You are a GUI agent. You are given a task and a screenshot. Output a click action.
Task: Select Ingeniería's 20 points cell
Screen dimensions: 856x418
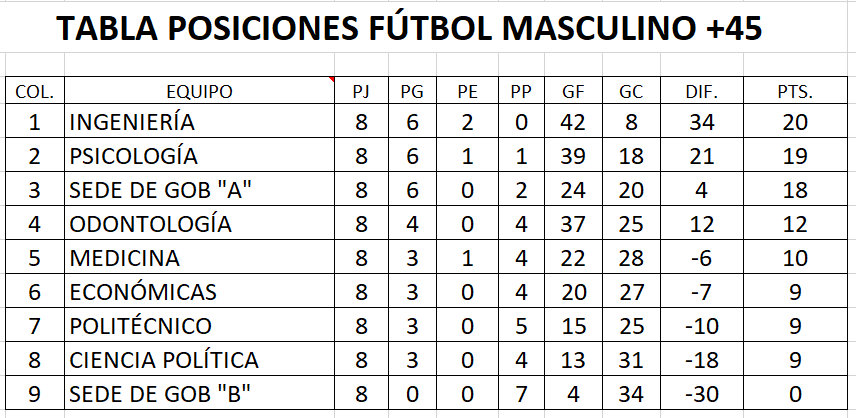point(795,121)
